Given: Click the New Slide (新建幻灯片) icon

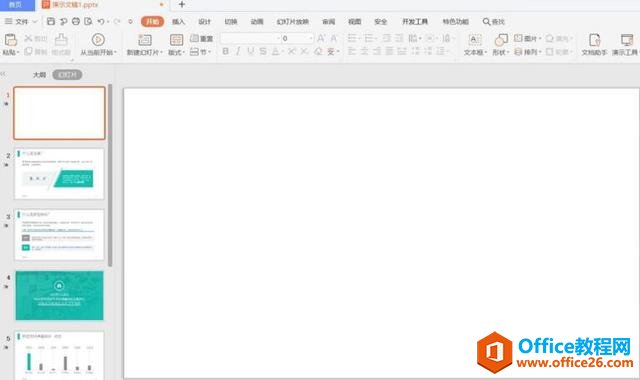Looking at the screenshot, I should (x=145, y=40).
